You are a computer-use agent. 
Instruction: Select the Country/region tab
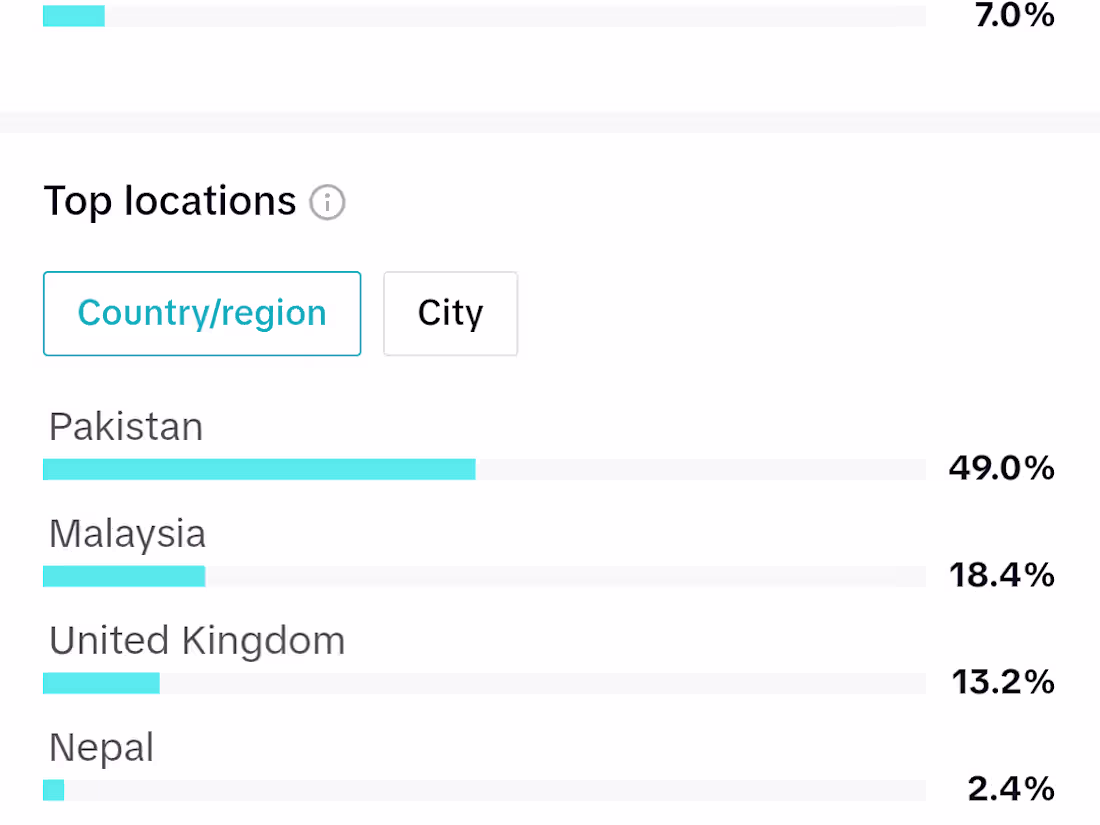click(202, 313)
